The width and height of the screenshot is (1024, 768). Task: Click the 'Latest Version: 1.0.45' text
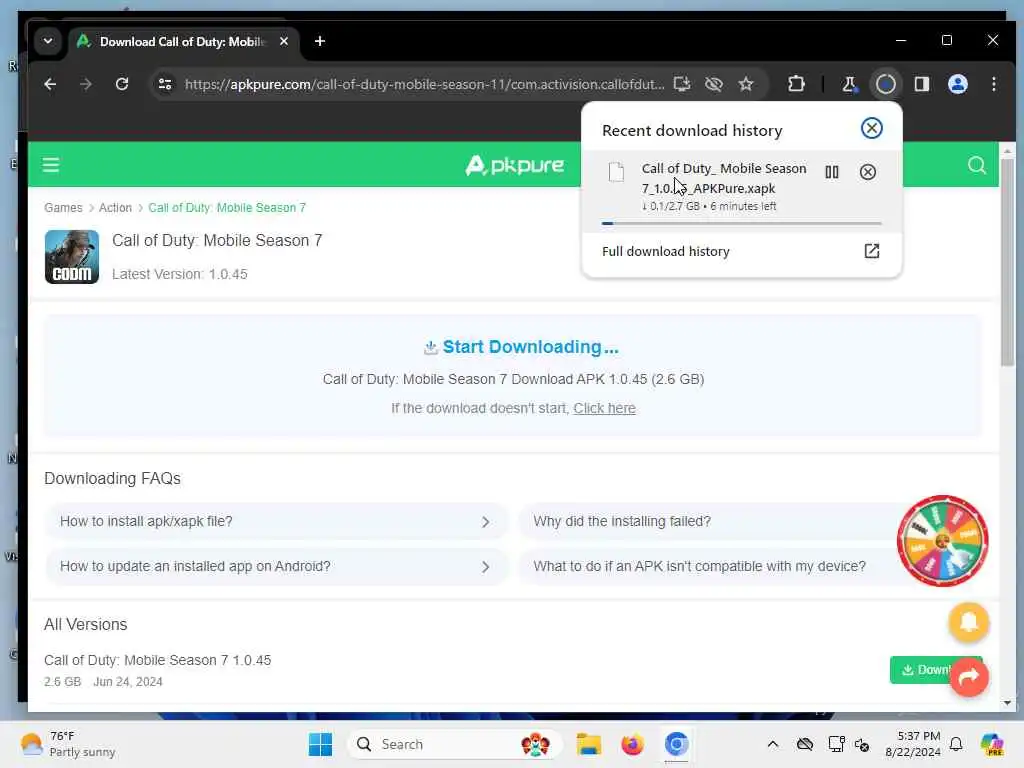180,274
